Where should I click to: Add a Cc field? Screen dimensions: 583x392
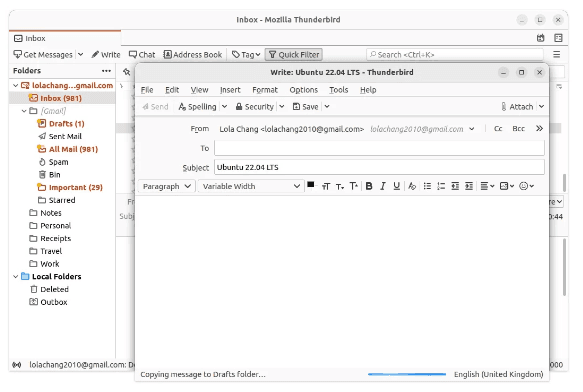498,129
